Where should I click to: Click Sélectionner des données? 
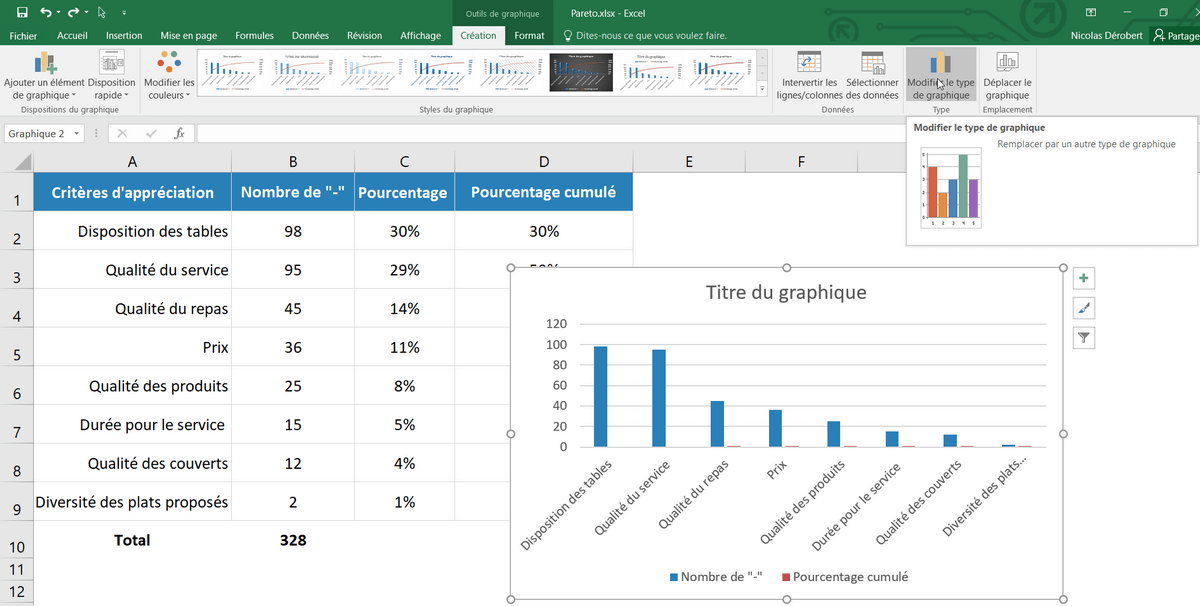point(872,75)
